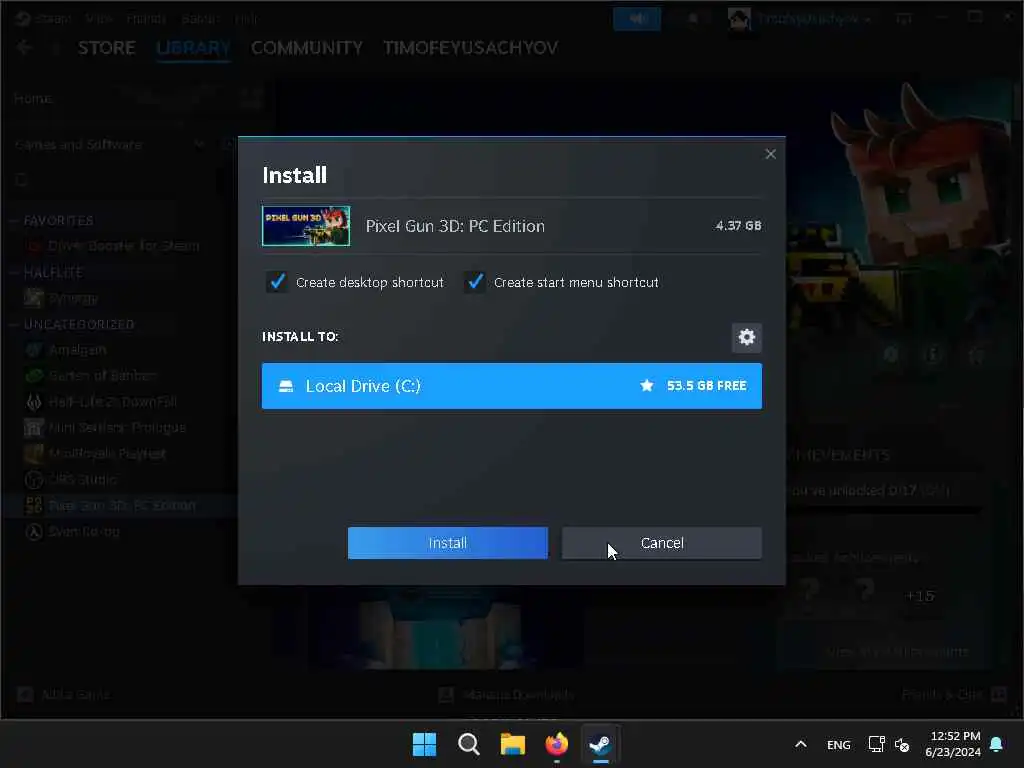Click the user avatar in Steam header
1024x768 pixels.
coord(739,19)
